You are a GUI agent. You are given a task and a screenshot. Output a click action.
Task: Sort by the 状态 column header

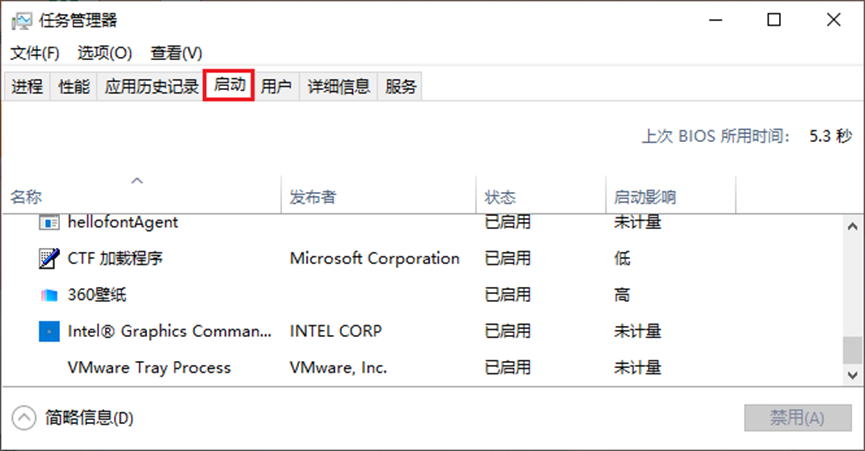(x=541, y=195)
